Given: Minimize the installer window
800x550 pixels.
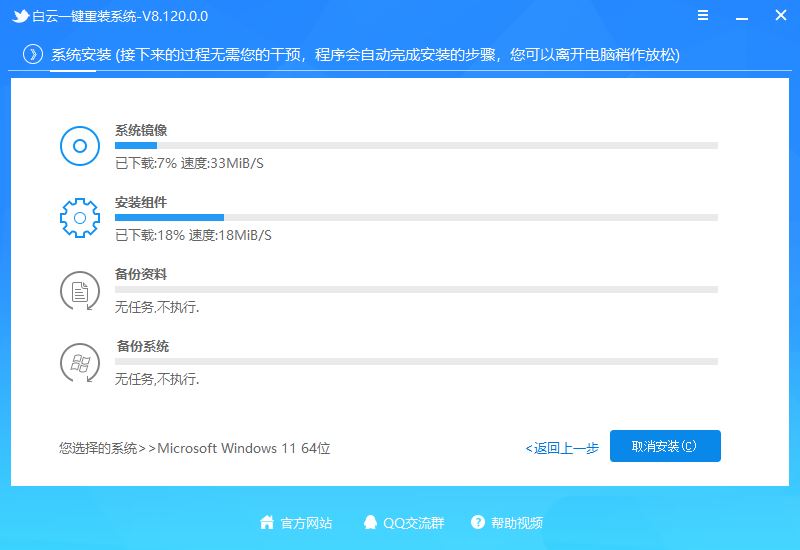Looking at the screenshot, I should click(x=740, y=17).
